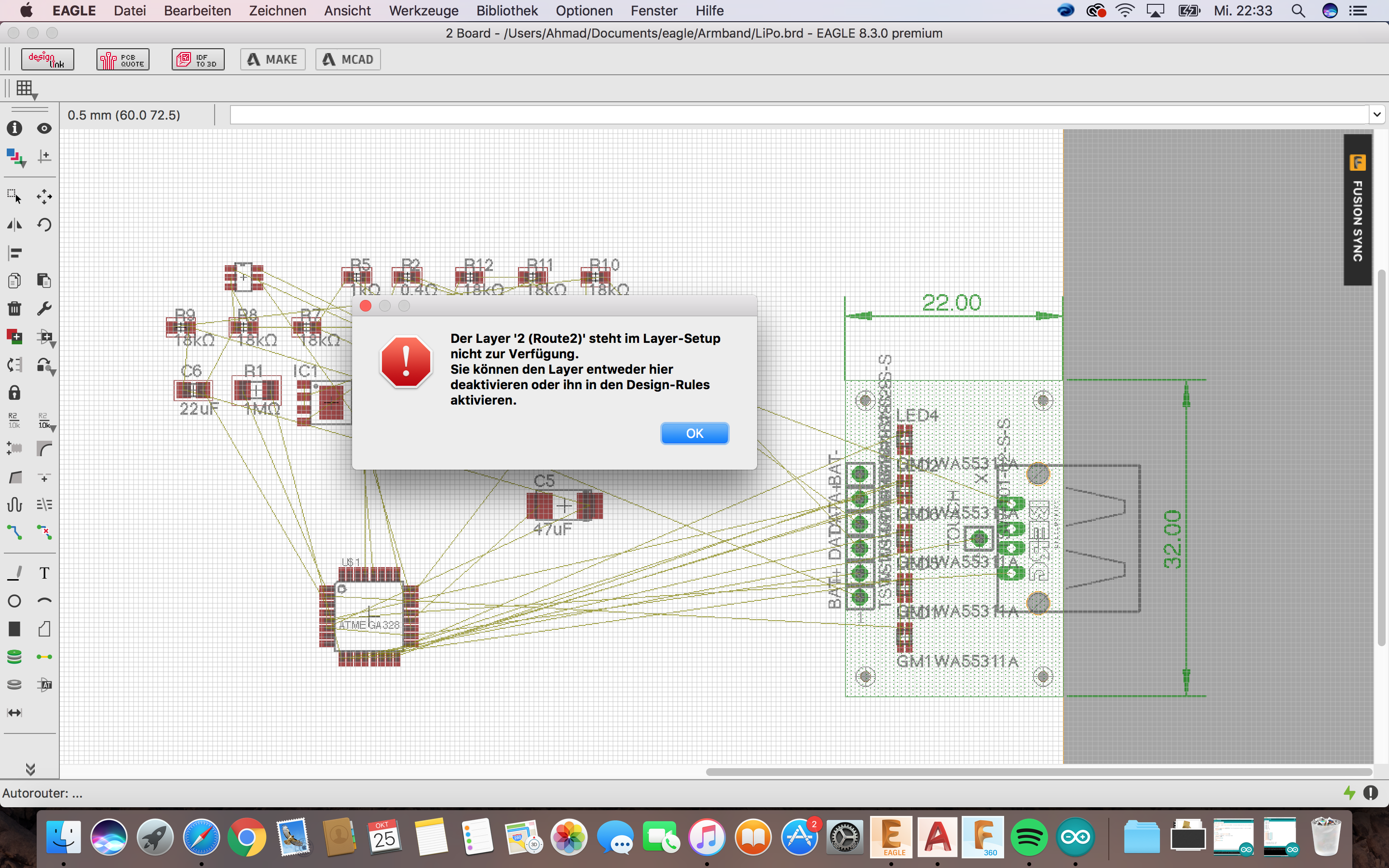The height and width of the screenshot is (868, 1389).
Task: Click the MAKE button
Action: pos(272,59)
